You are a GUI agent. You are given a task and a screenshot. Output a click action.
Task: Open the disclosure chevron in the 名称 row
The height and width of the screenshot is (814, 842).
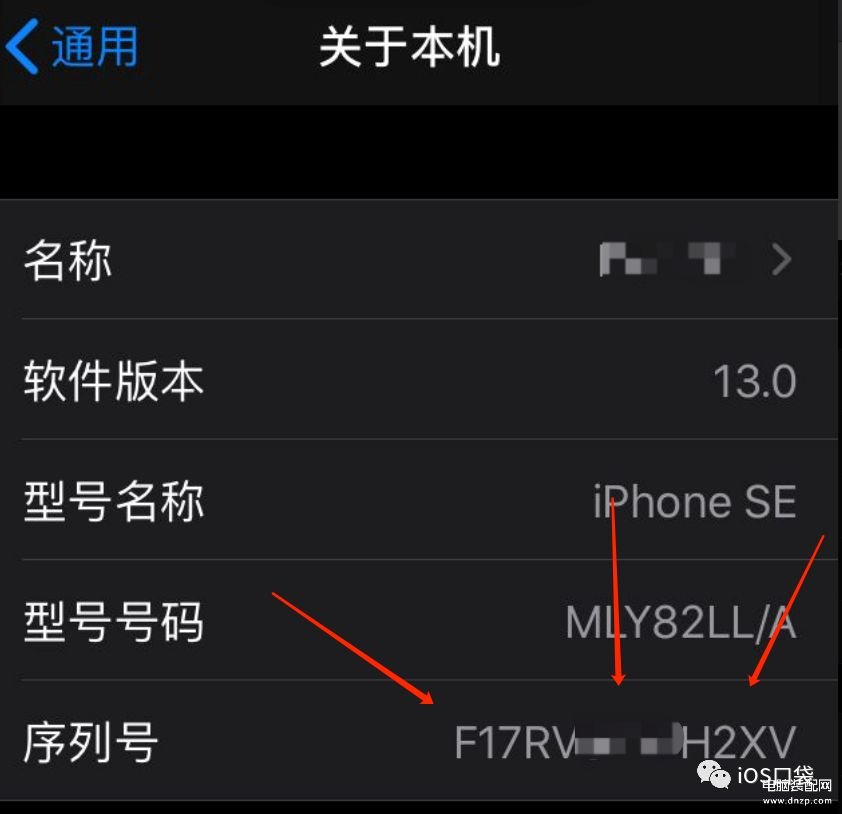[x=782, y=259]
